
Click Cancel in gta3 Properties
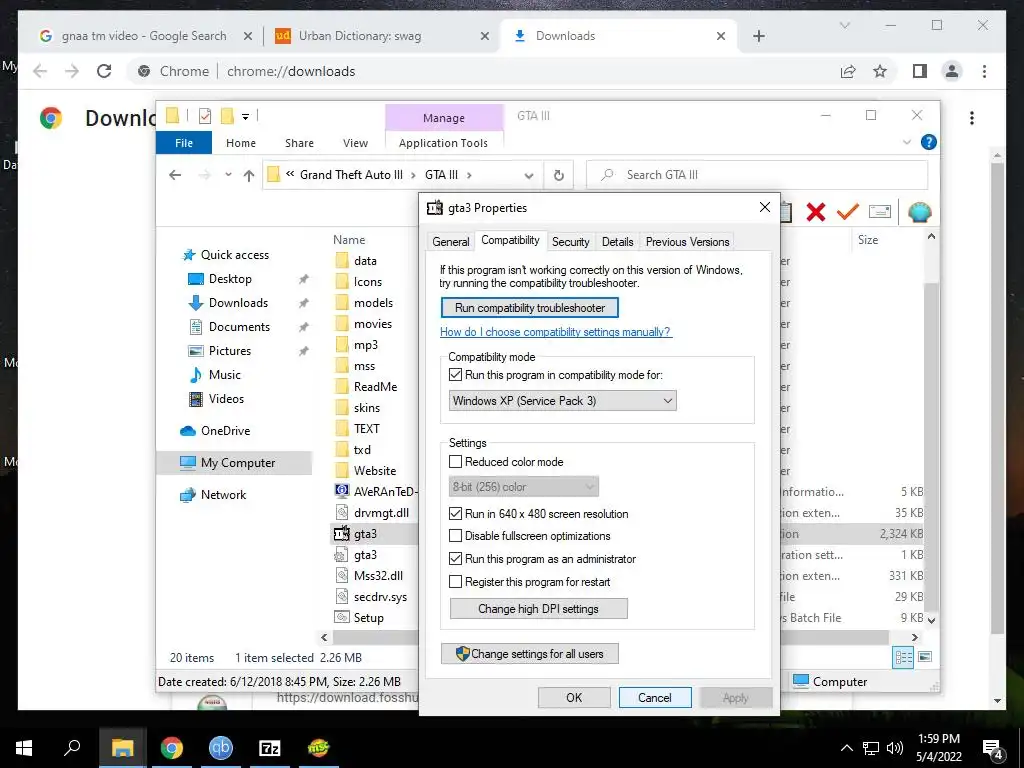[x=654, y=697]
